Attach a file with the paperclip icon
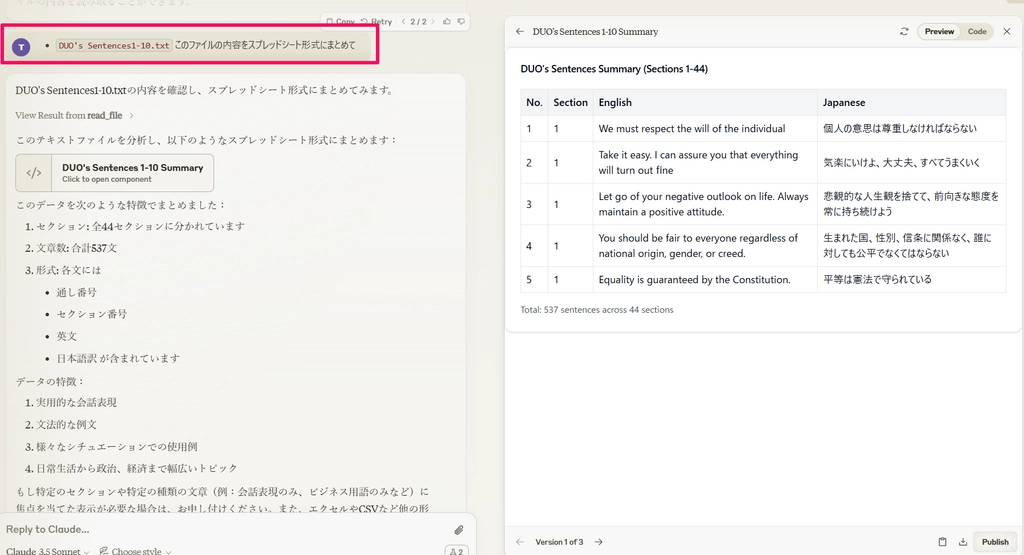This screenshot has height=555, width=1024. tap(459, 530)
